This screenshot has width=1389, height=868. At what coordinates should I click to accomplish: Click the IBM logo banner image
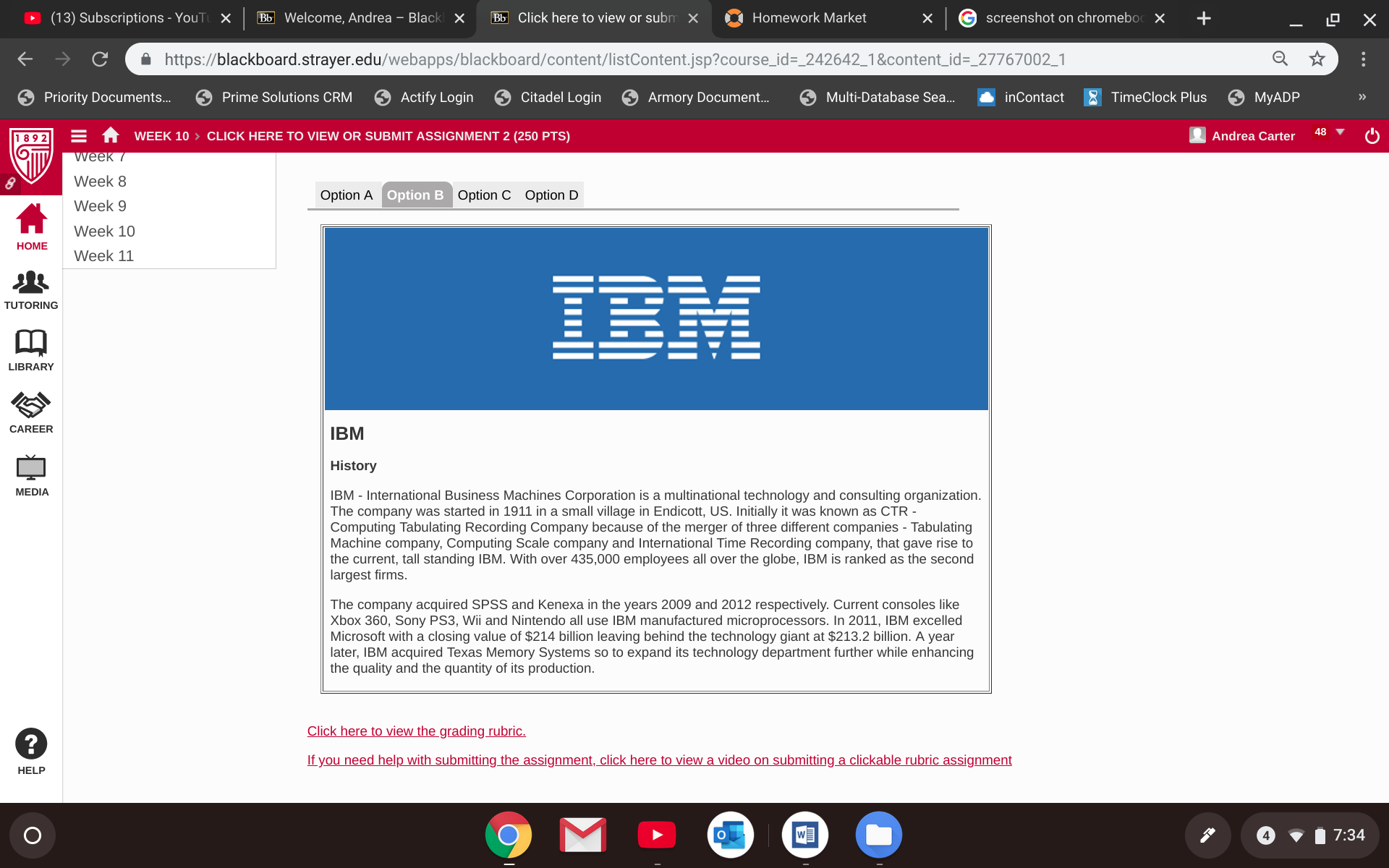click(656, 319)
